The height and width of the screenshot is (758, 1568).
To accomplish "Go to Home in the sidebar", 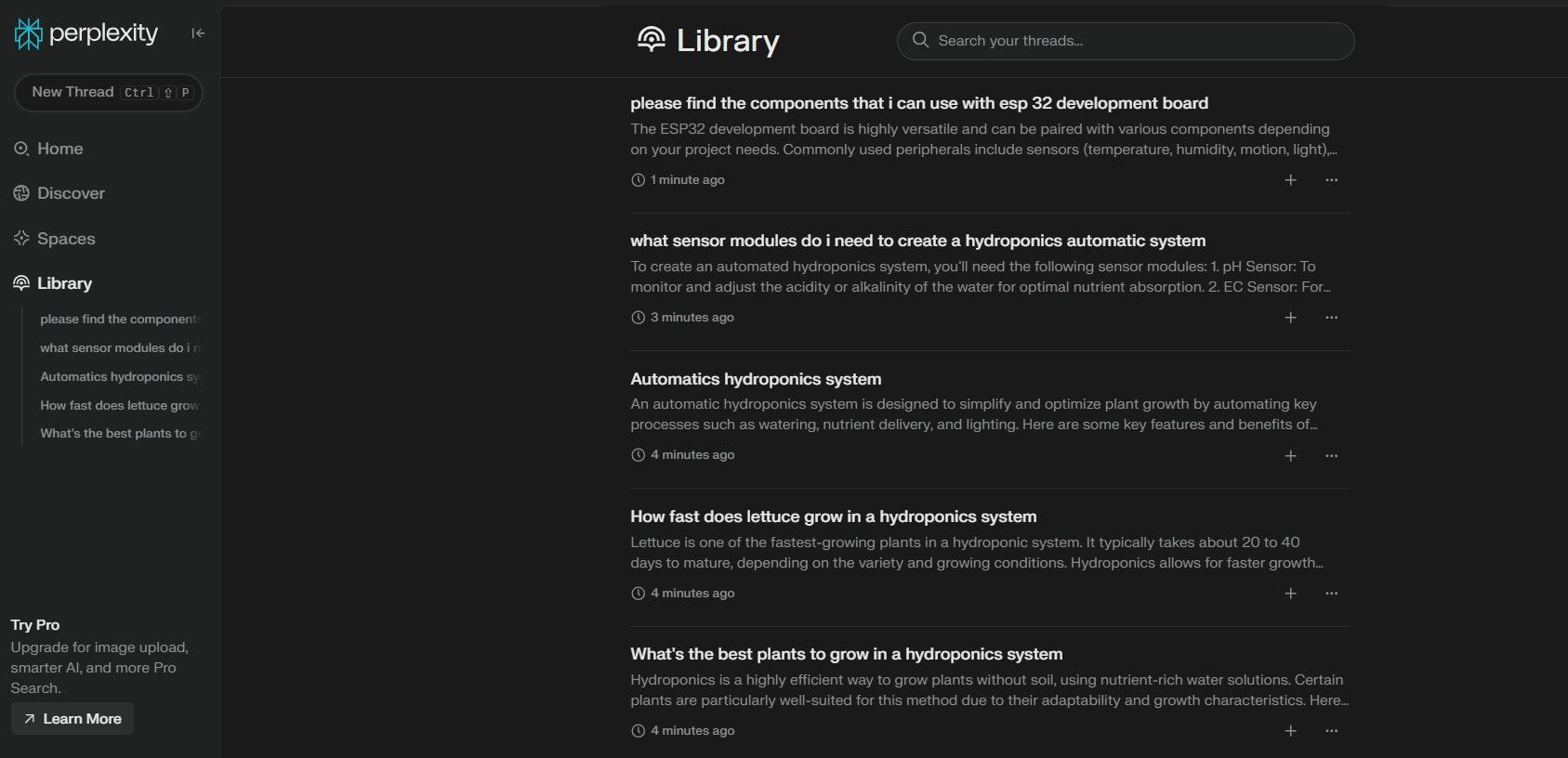I will pyautogui.click(x=59, y=149).
